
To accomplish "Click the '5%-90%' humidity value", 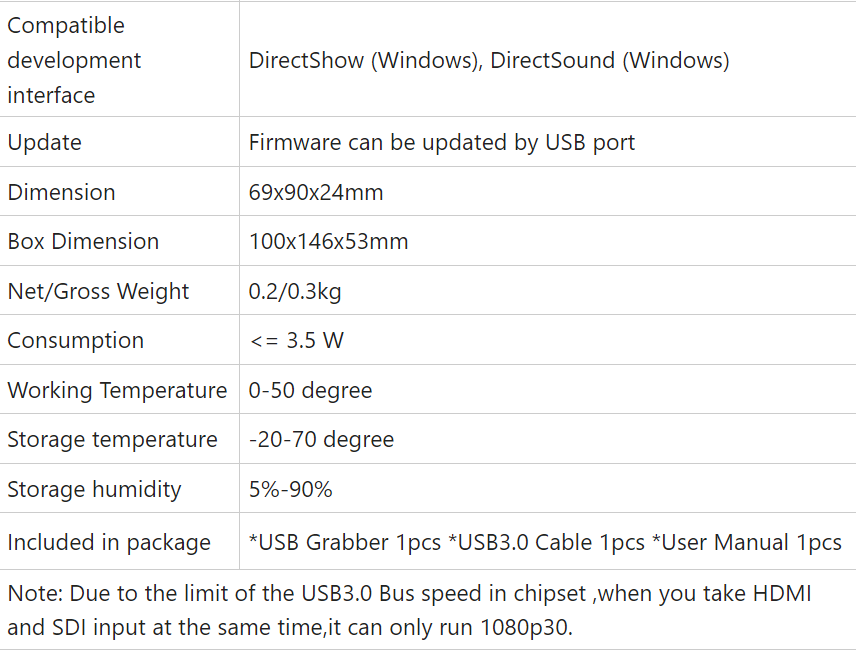I will coord(290,489).
